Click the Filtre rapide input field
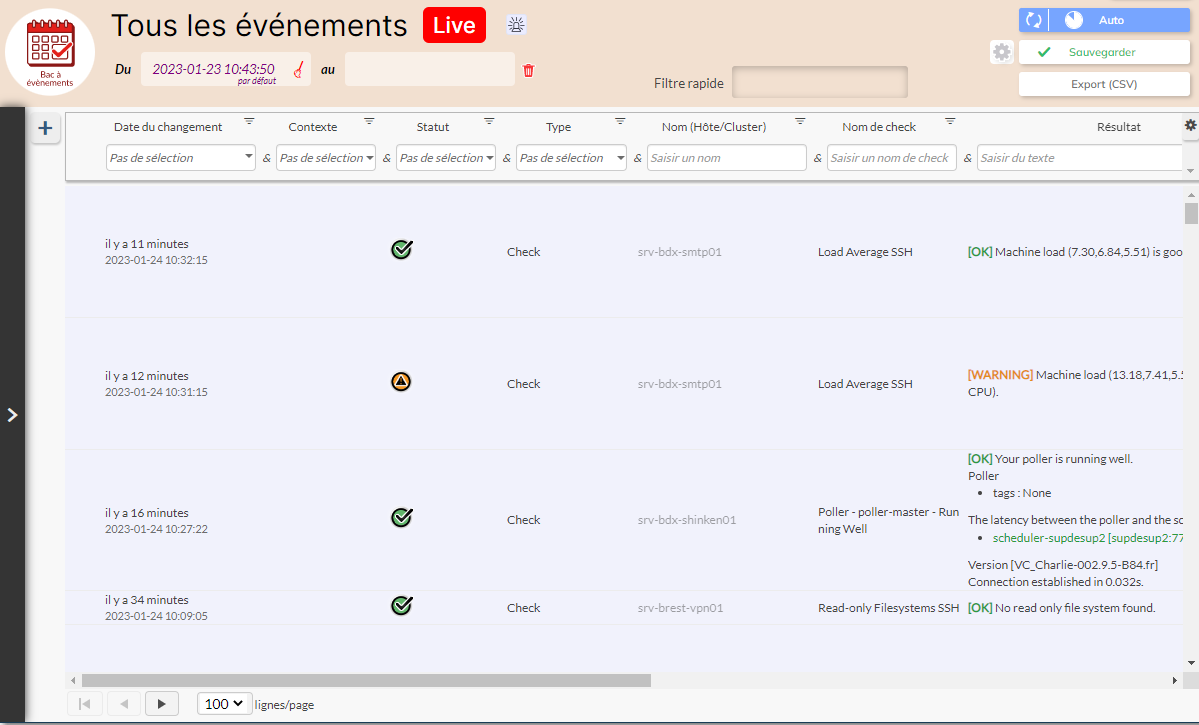This screenshot has width=1199, height=725. coord(819,83)
